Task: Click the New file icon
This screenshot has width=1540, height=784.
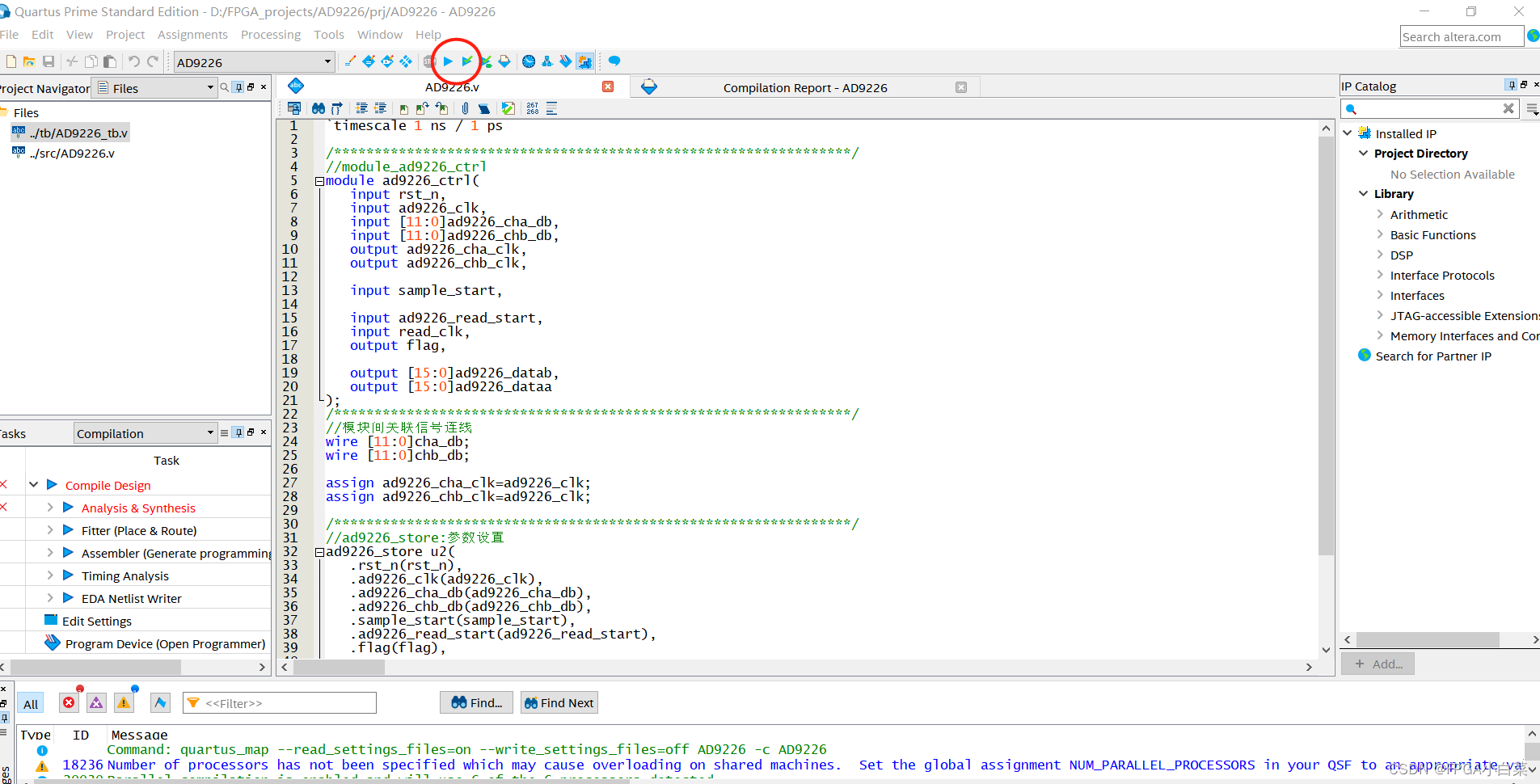Action: pos(11,61)
